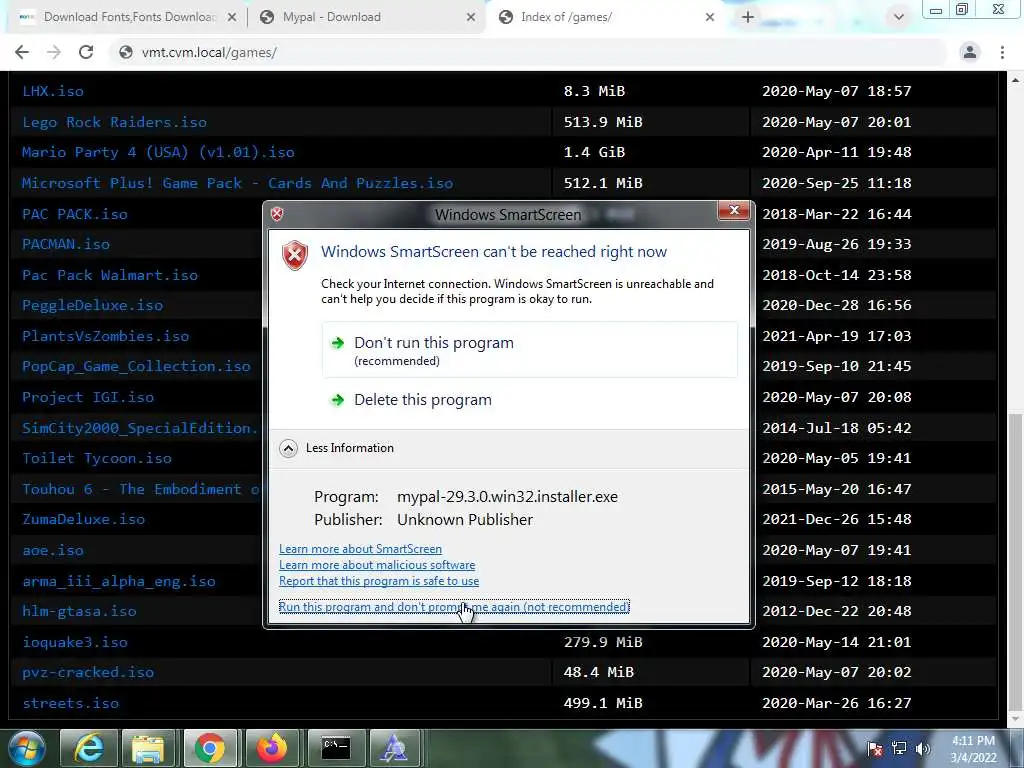Reload the page with the refresh icon
Viewport: 1024px width, 768px height.
tap(86, 52)
